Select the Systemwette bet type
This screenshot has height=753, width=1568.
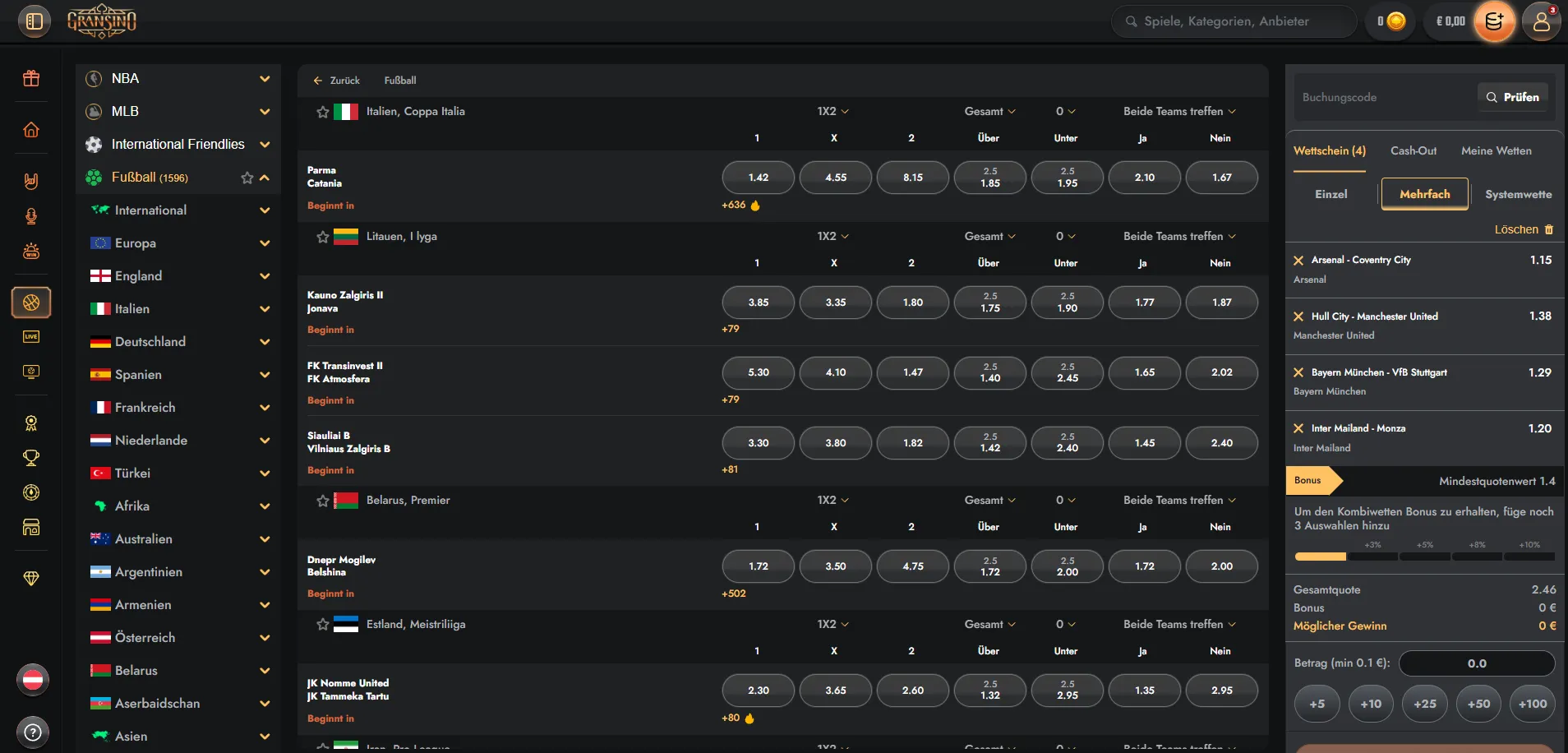(x=1519, y=195)
